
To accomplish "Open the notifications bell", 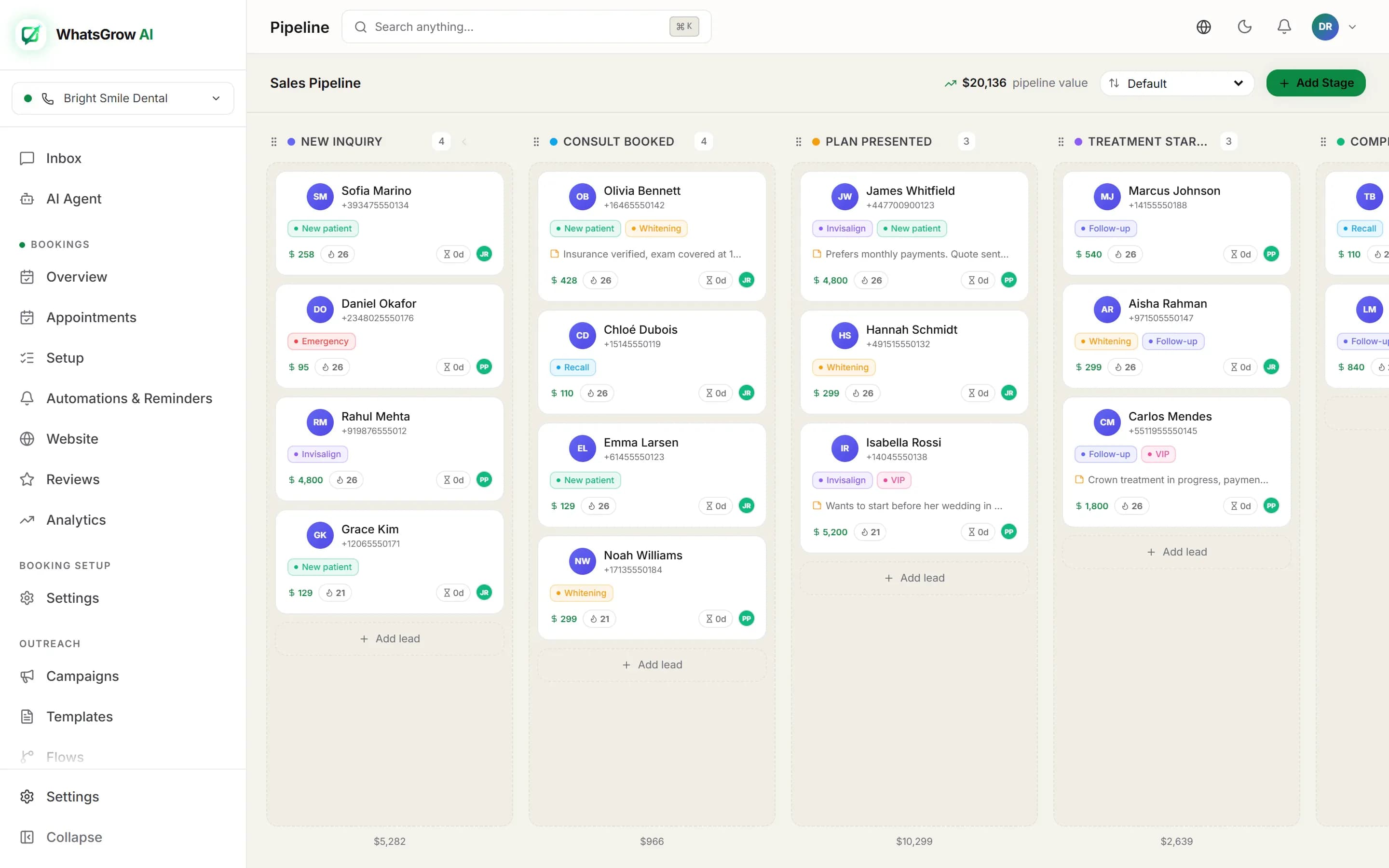I will [x=1284, y=27].
